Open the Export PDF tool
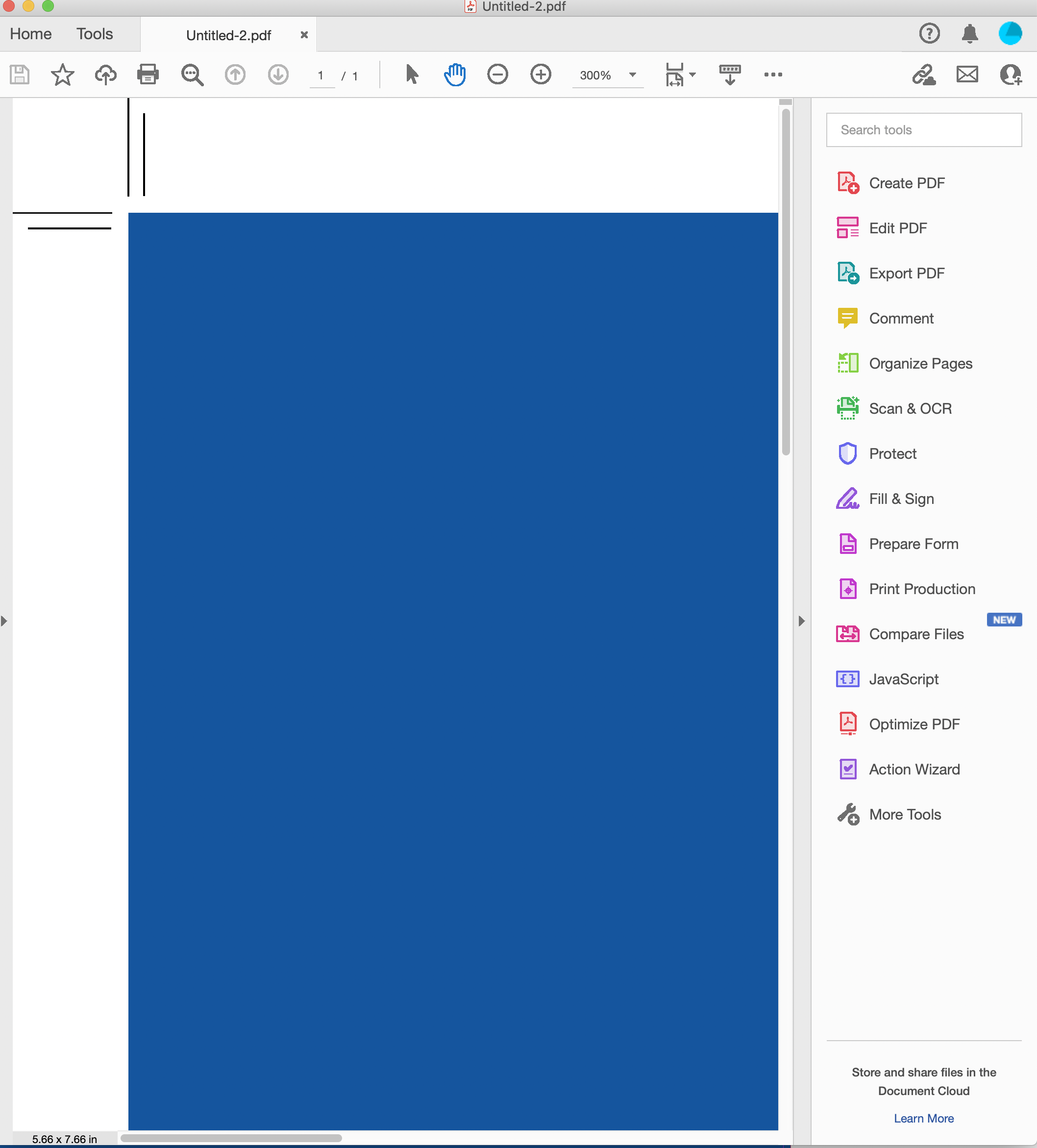 pos(906,273)
